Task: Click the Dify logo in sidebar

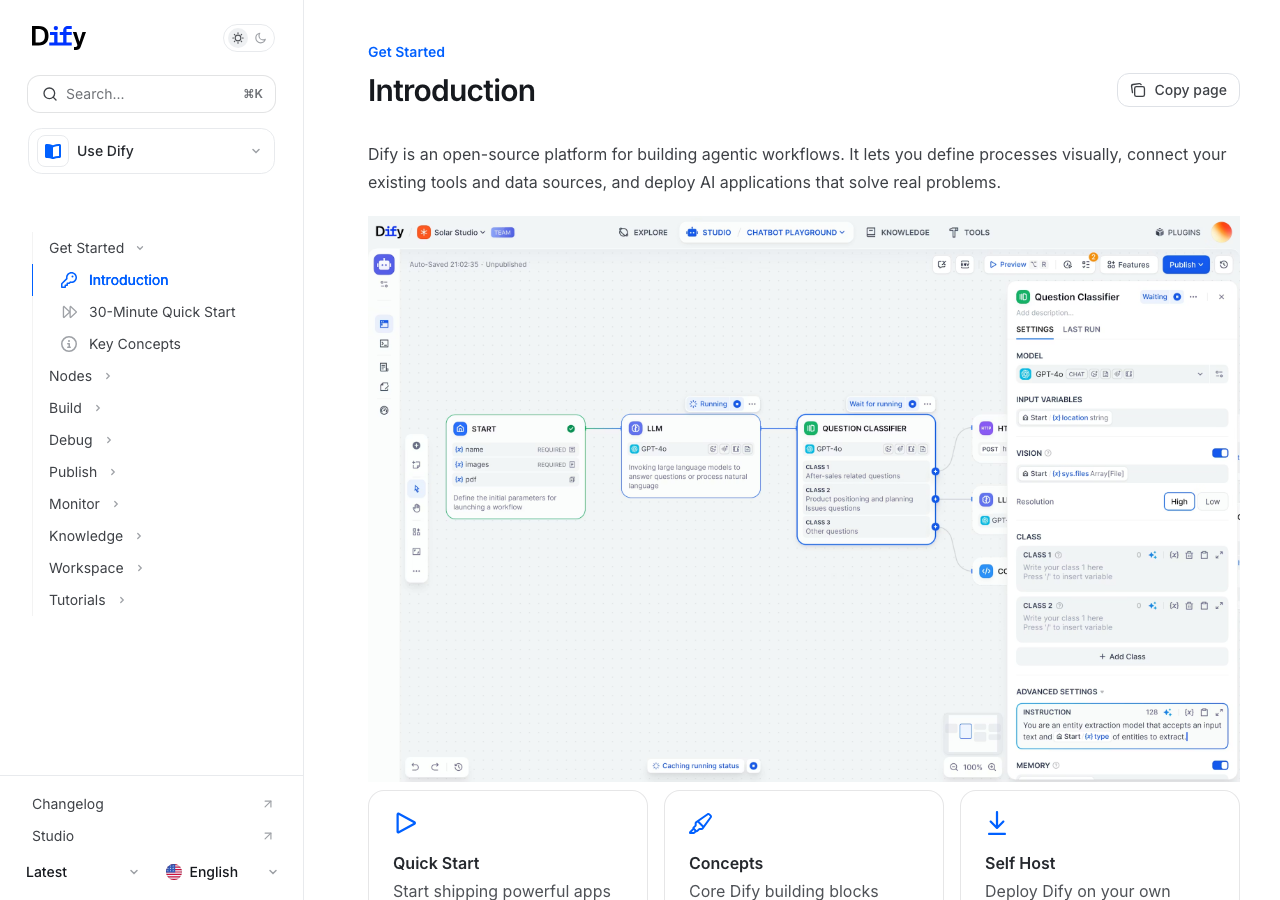Action: coord(58,37)
